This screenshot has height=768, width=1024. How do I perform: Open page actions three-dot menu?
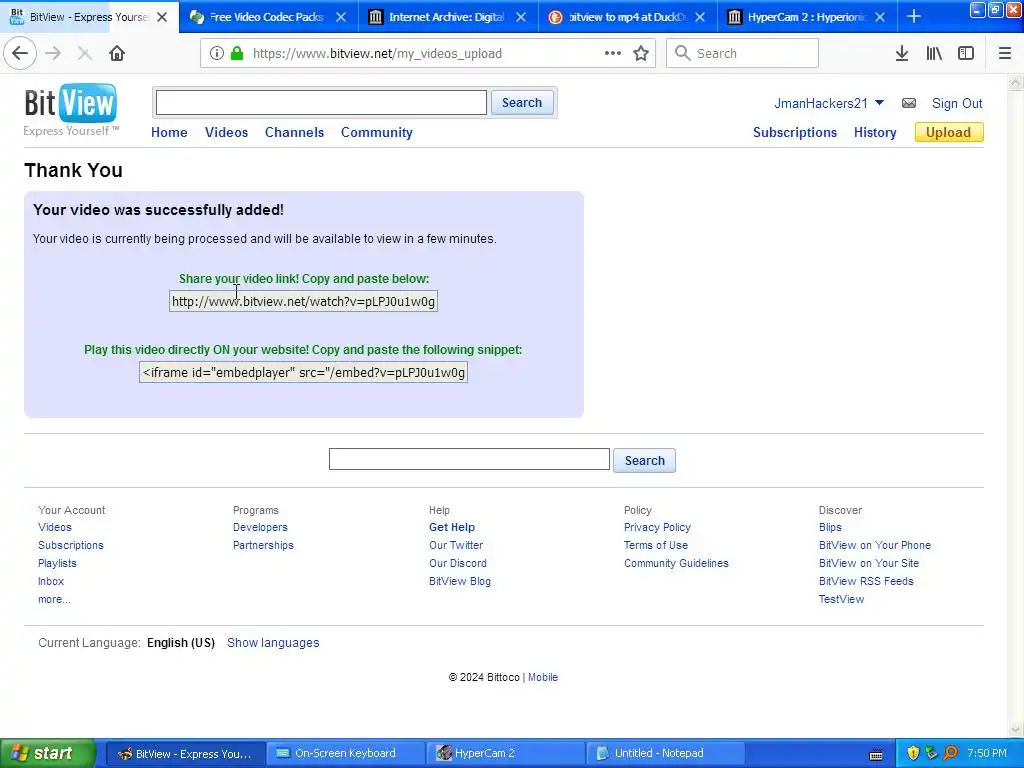[613, 54]
